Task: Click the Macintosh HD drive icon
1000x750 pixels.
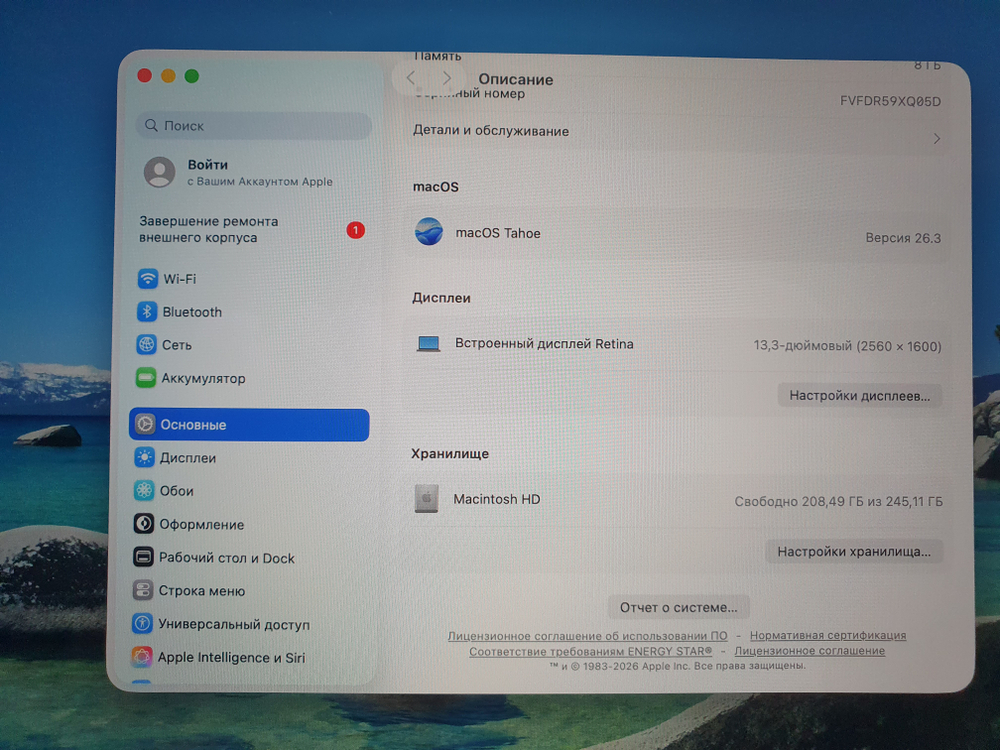Action: tap(426, 499)
